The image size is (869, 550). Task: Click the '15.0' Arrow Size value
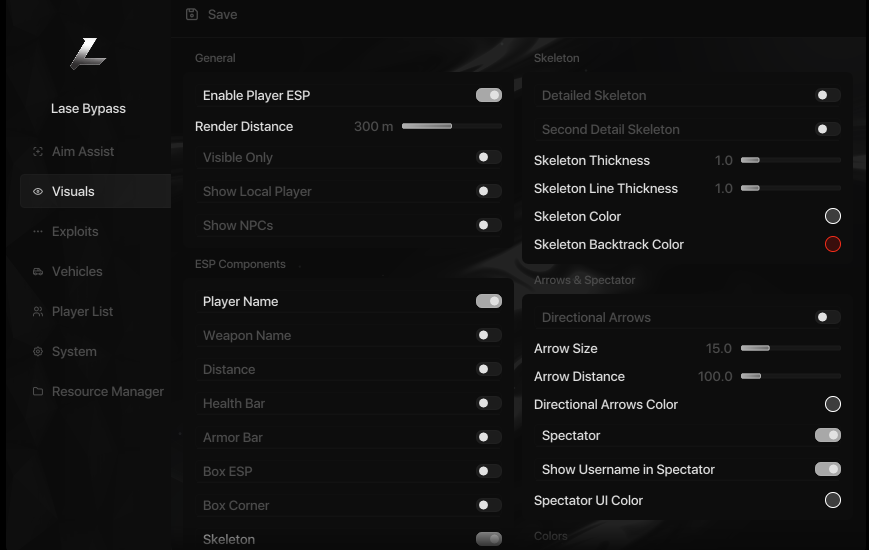[719, 348]
